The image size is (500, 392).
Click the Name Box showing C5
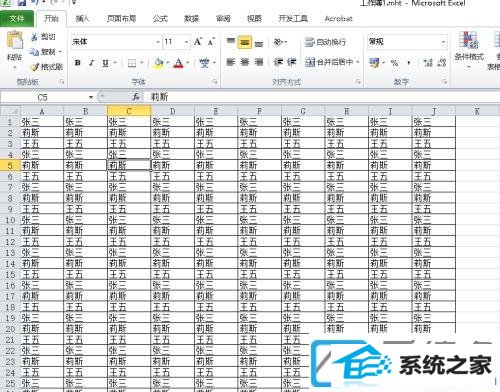pyautogui.click(x=48, y=97)
